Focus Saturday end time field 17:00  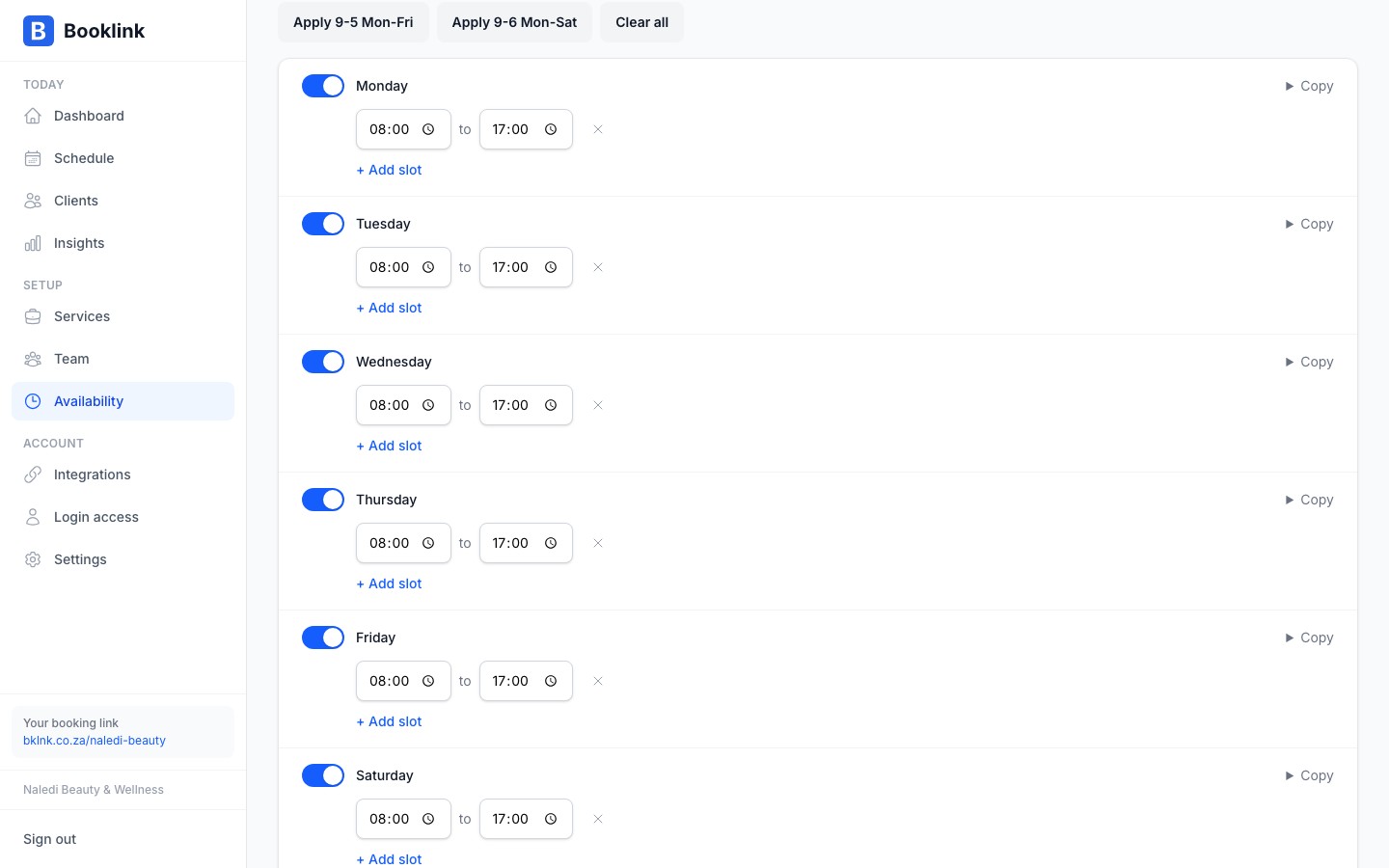coord(526,819)
